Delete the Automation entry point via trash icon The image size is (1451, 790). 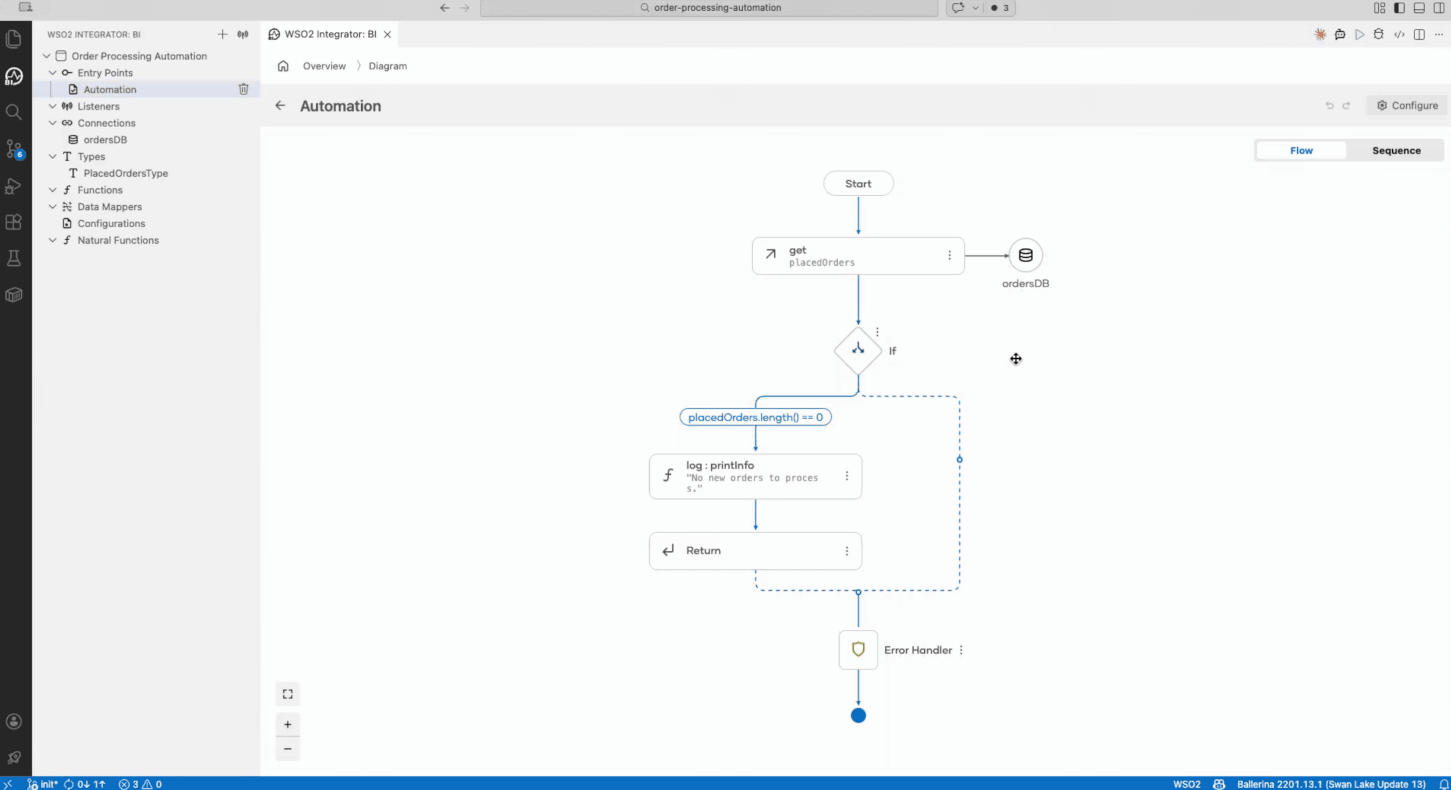pos(243,89)
